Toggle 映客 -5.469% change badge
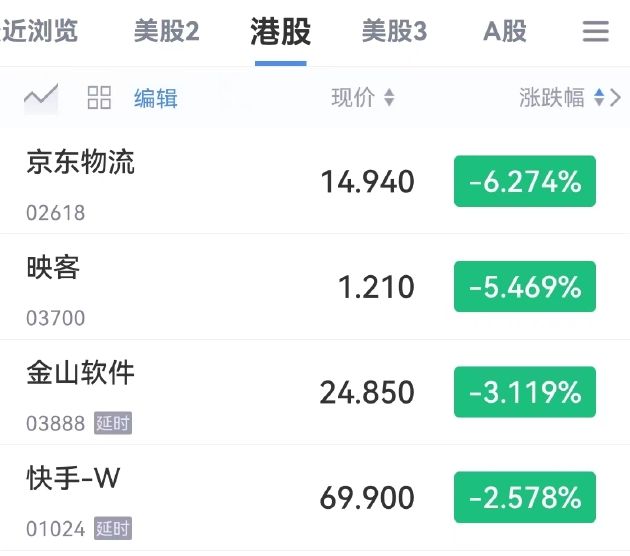The image size is (630, 556). 524,287
